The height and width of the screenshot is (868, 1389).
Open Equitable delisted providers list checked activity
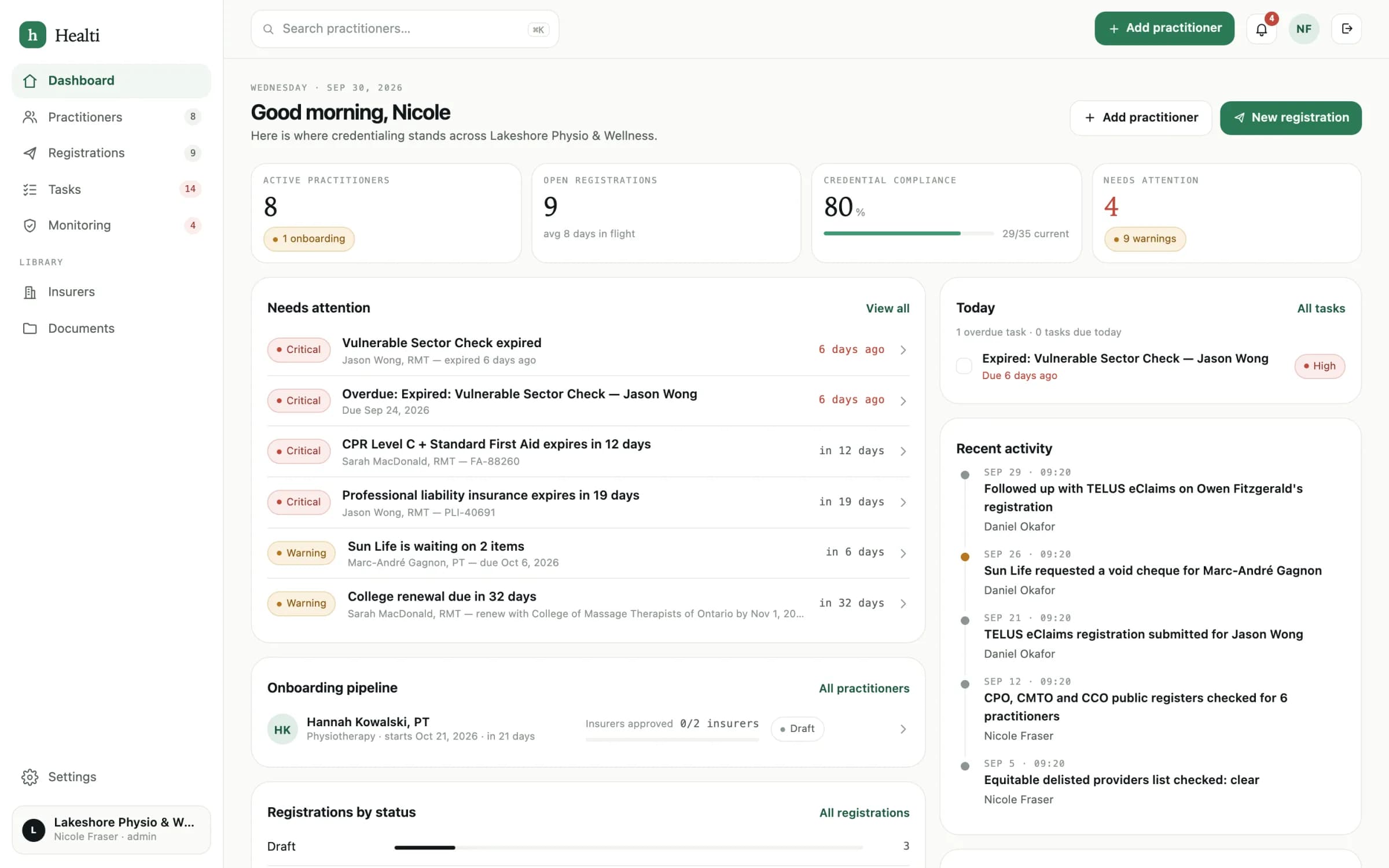click(1121, 780)
